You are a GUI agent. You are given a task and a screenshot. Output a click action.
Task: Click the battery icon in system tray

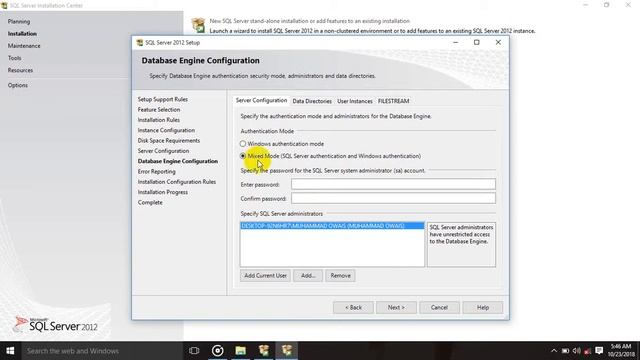tap(565, 351)
